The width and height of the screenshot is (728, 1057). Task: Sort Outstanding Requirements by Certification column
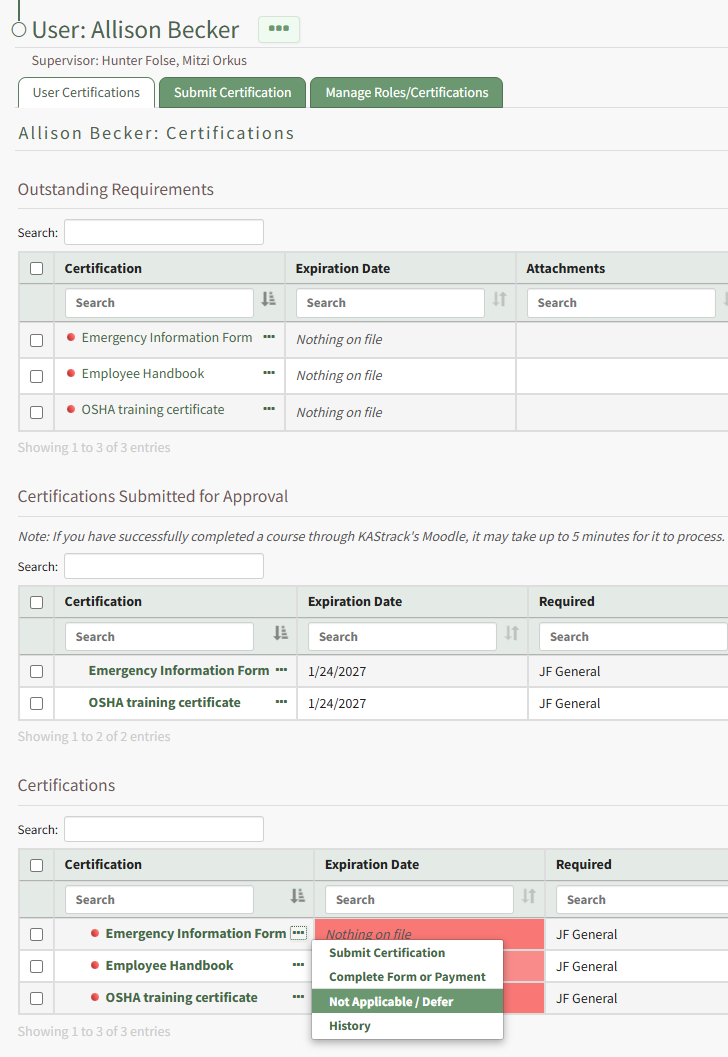268,299
